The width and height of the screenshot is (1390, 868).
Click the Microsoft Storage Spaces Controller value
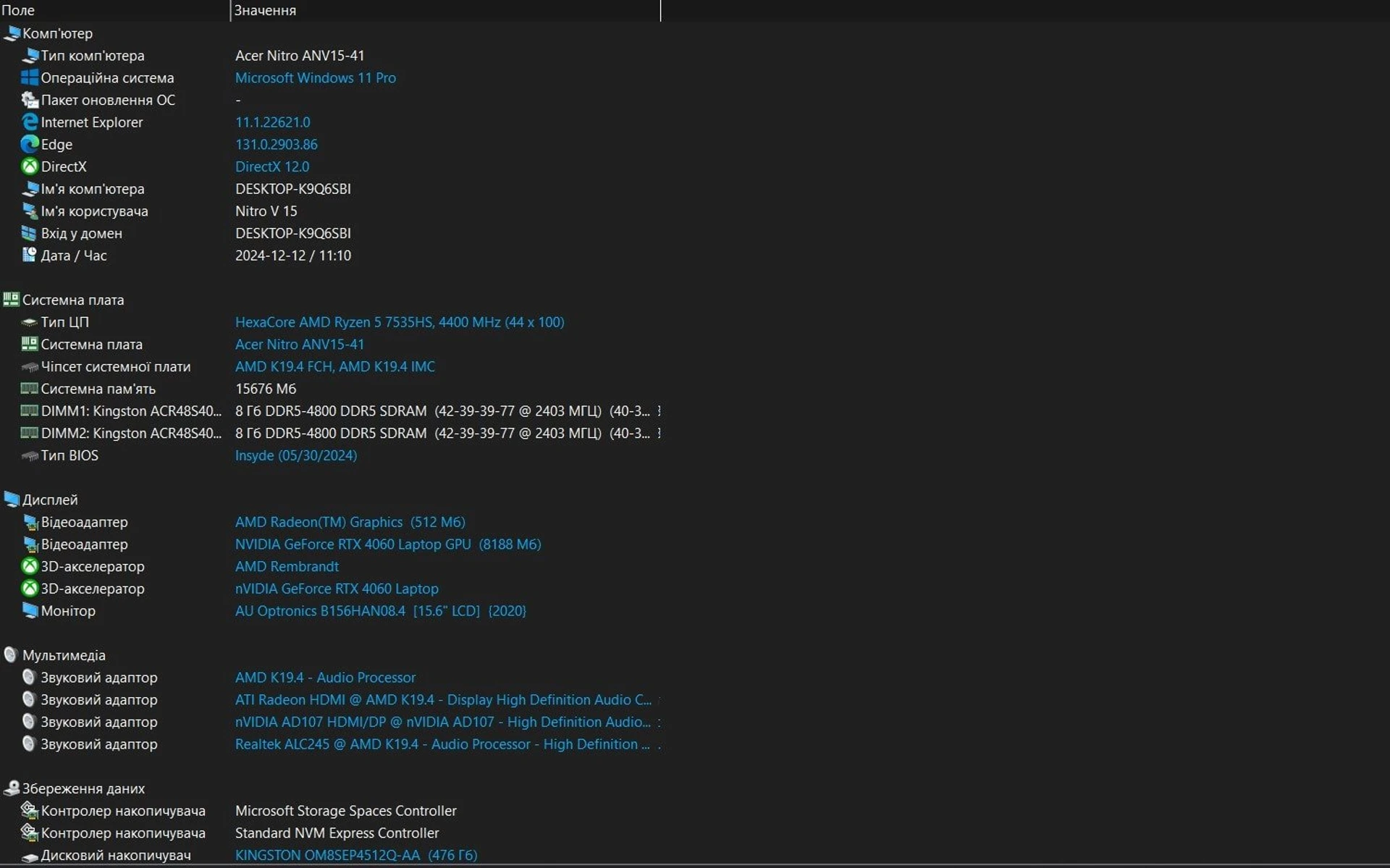coord(346,811)
